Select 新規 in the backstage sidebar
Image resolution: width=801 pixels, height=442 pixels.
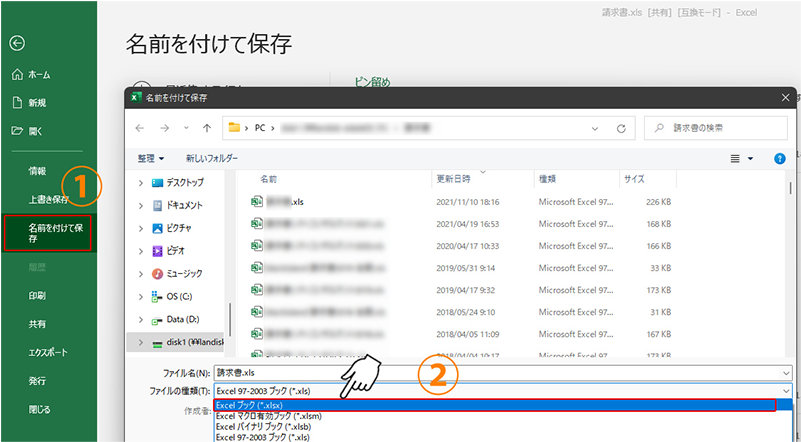point(29,103)
